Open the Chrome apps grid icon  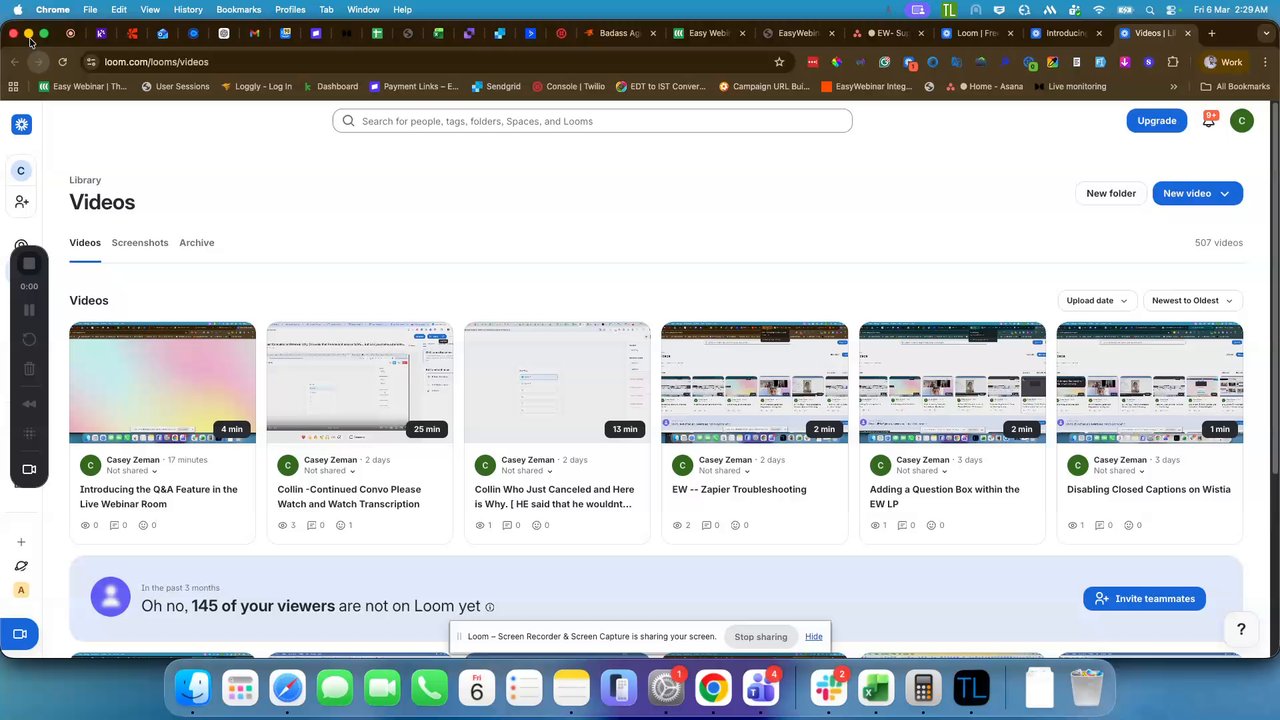coord(14,87)
